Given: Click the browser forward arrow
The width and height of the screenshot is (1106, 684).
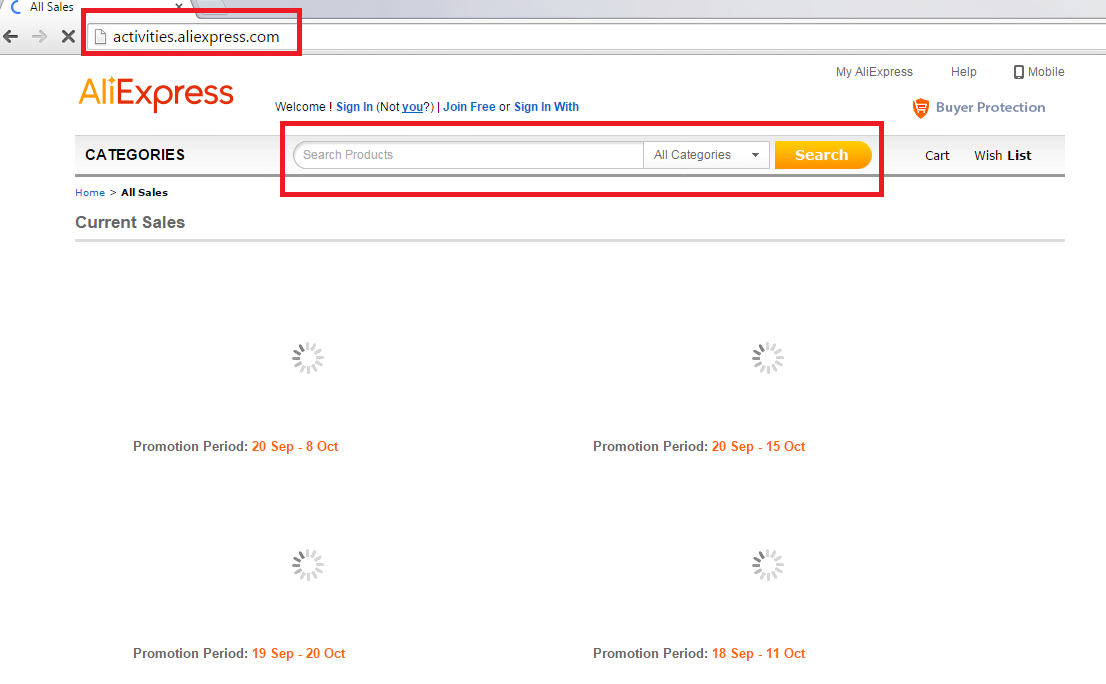Looking at the screenshot, I should coord(40,37).
